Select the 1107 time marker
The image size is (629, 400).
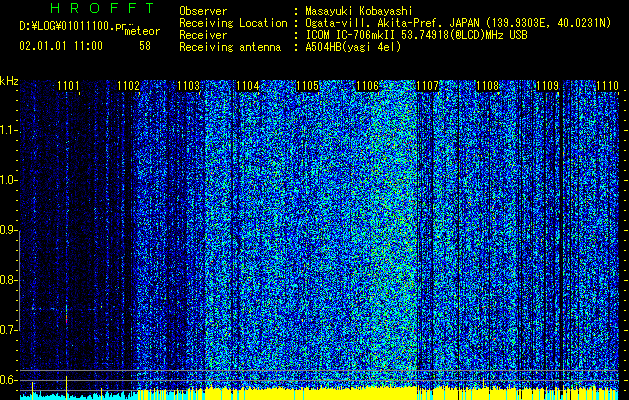428,86
